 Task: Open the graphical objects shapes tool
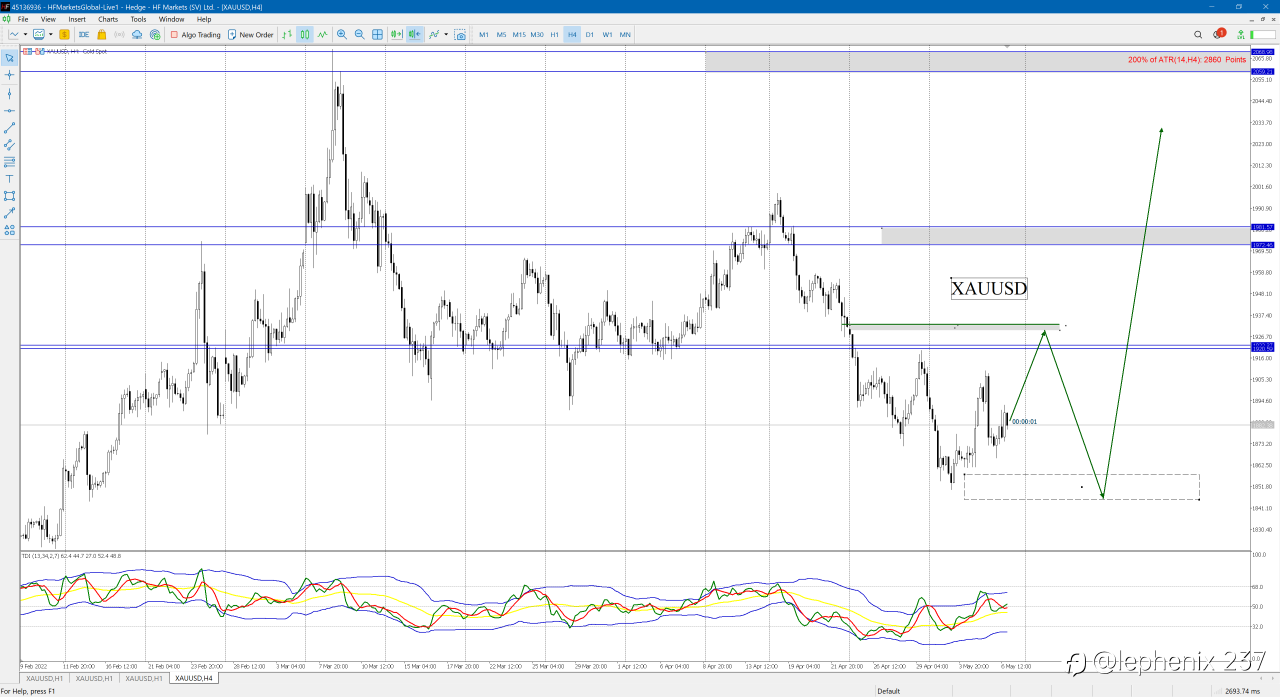9,230
